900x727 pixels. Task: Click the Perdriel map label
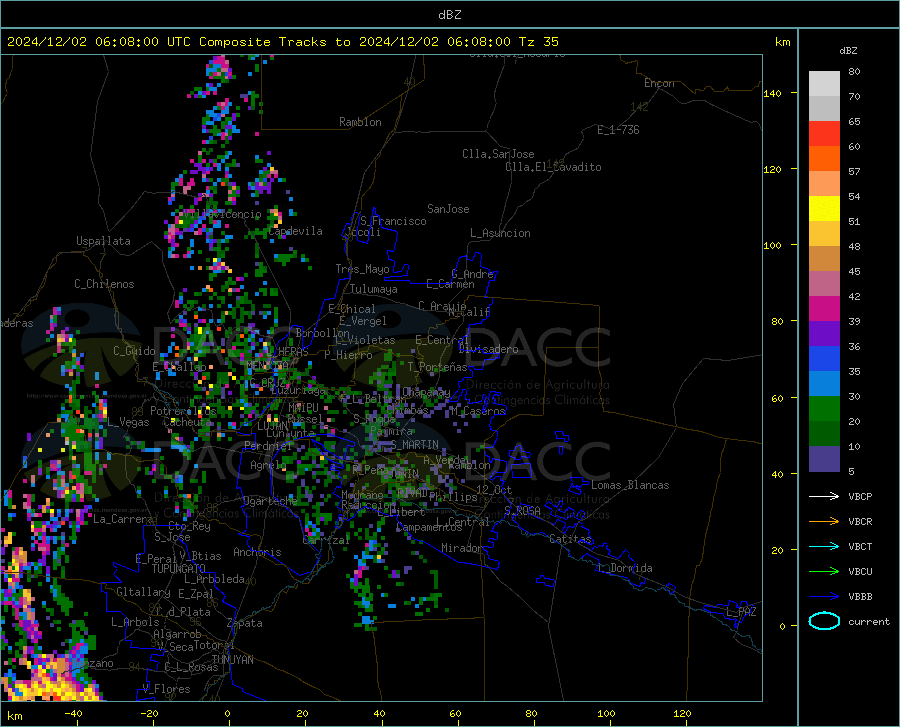point(269,446)
